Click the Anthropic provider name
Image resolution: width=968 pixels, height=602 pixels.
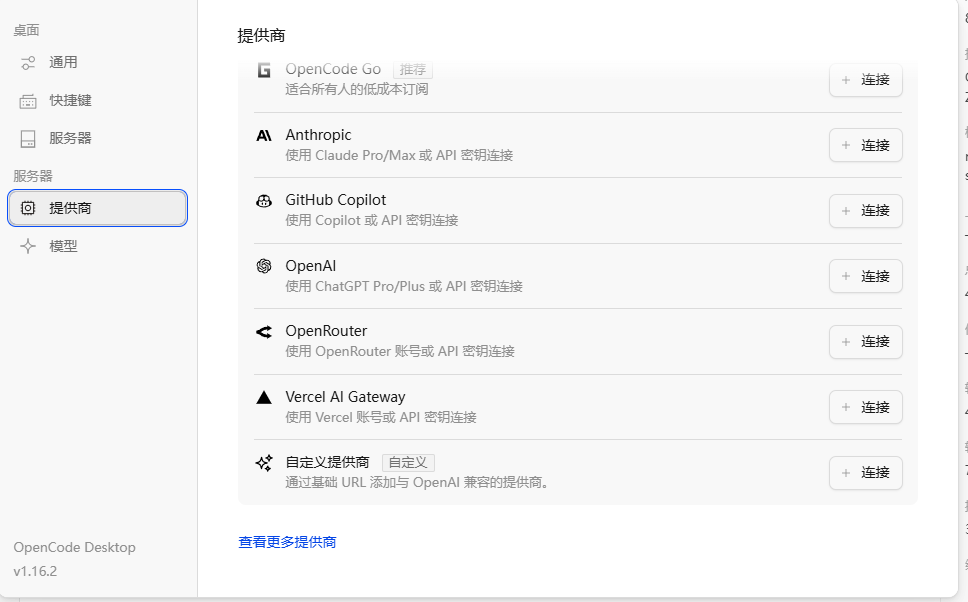click(318, 135)
